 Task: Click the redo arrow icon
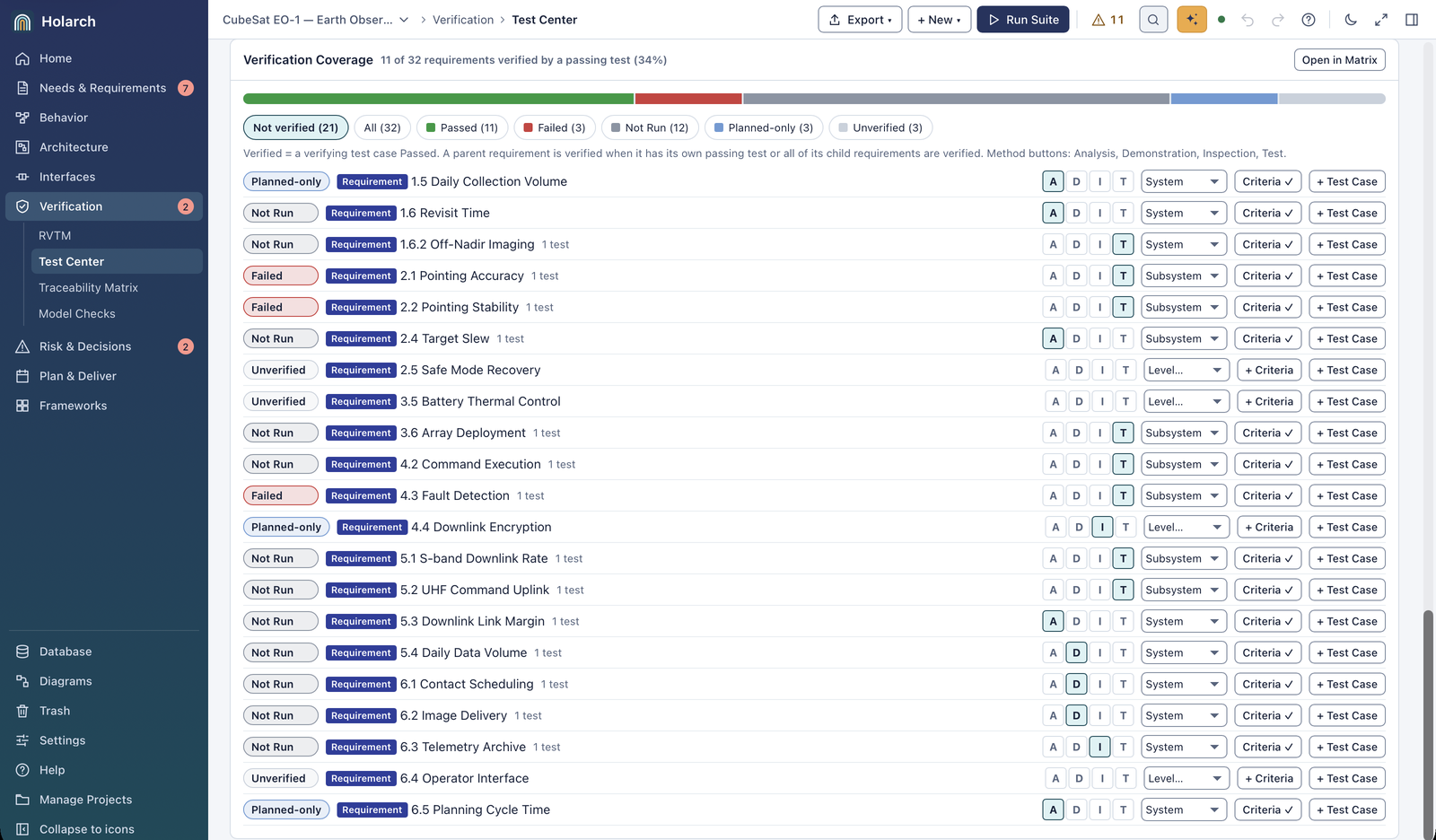pos(1278,20)
